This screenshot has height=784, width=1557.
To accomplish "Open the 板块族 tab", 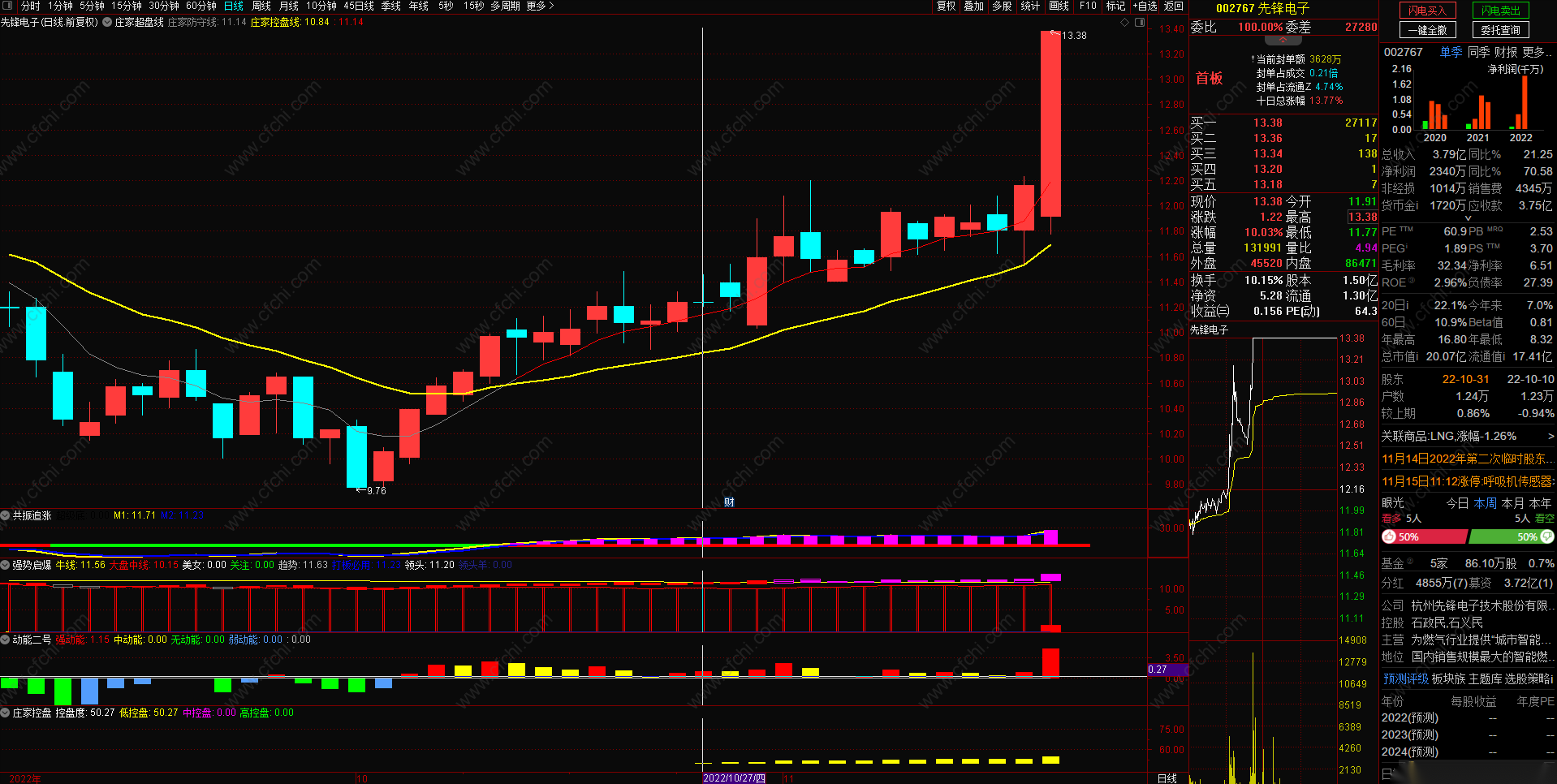I will 1448,678.
